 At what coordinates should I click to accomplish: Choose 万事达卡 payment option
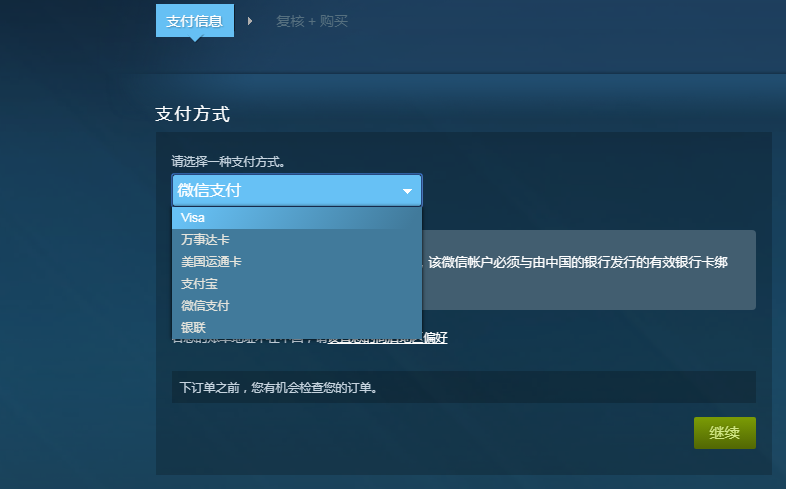(x=297, y=240)
